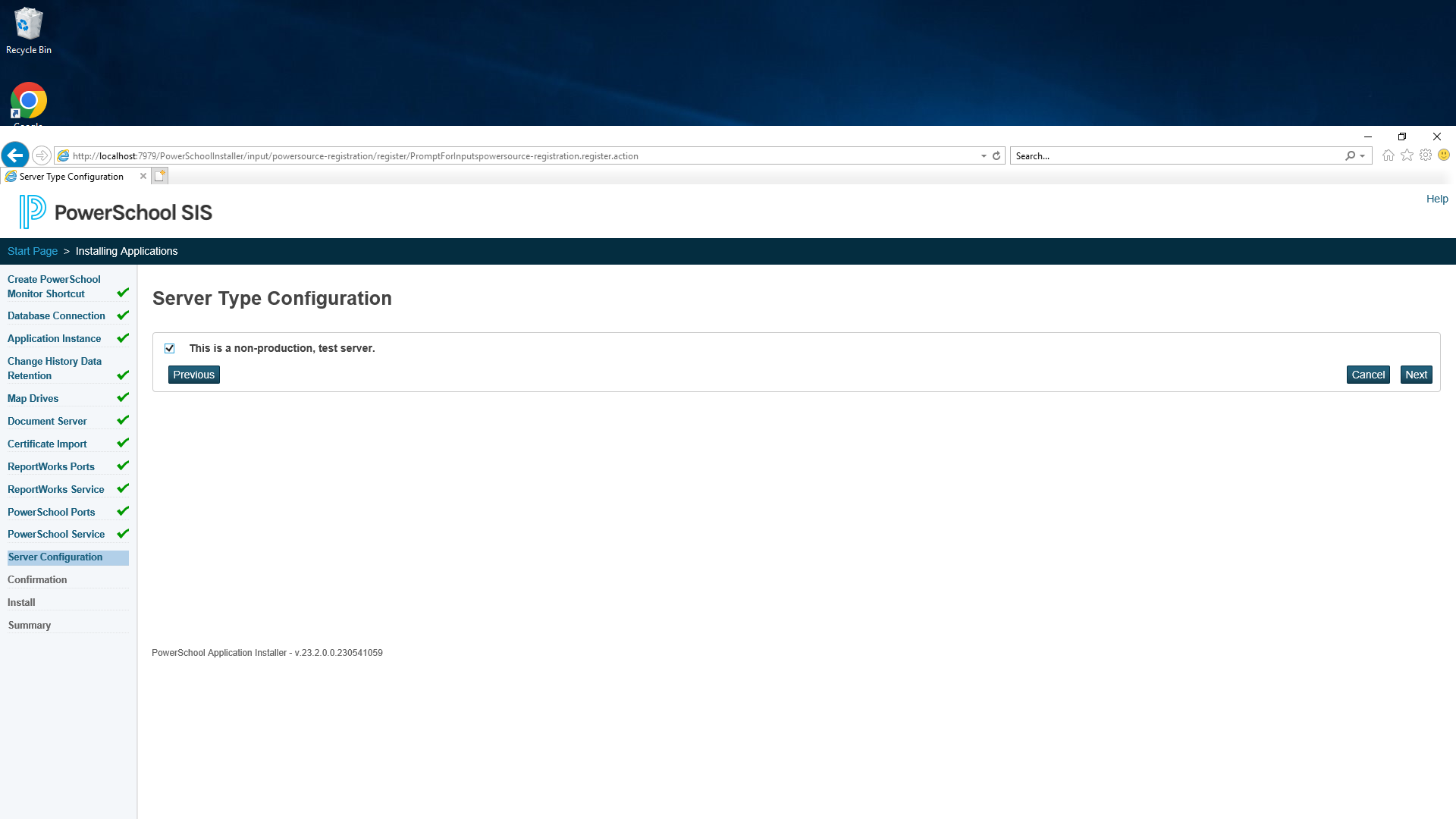Click green checkmark beside Map Drives
This screenshot has width=1456, height=819.
(x=123, y=397)
